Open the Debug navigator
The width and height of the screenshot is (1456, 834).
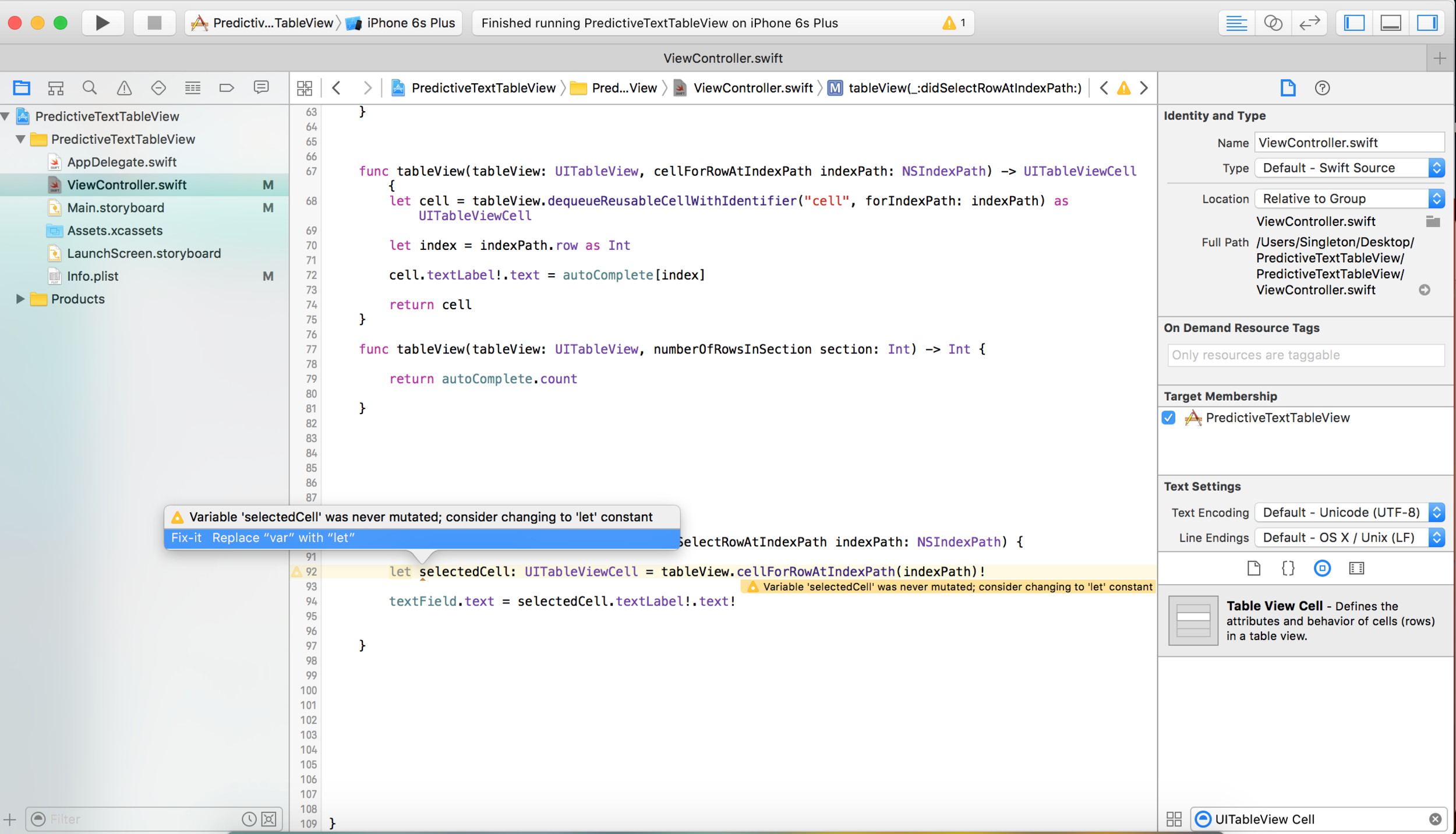click(x=193, y=88)
